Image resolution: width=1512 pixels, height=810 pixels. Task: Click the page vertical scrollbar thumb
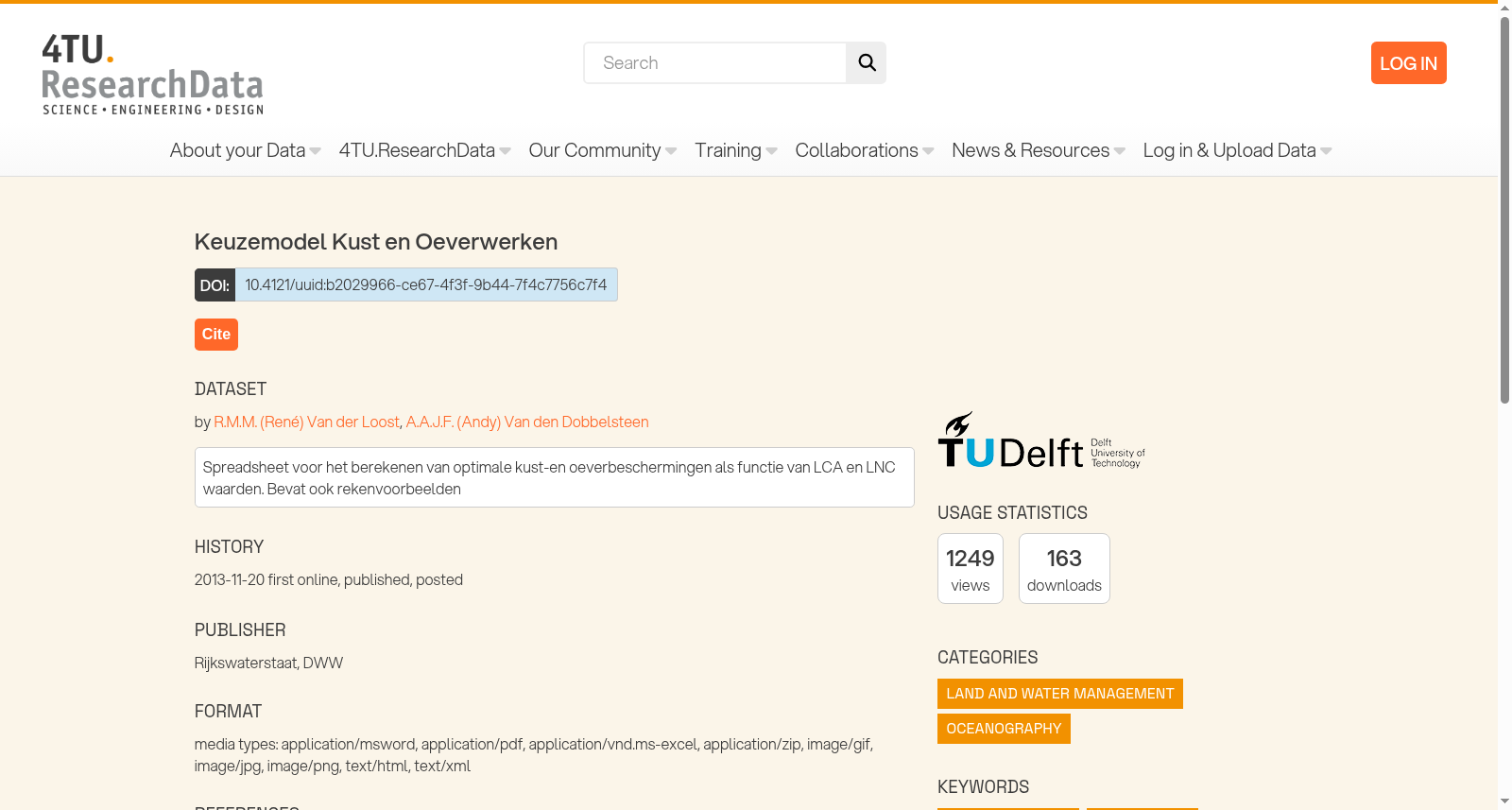coord(1504,210)
